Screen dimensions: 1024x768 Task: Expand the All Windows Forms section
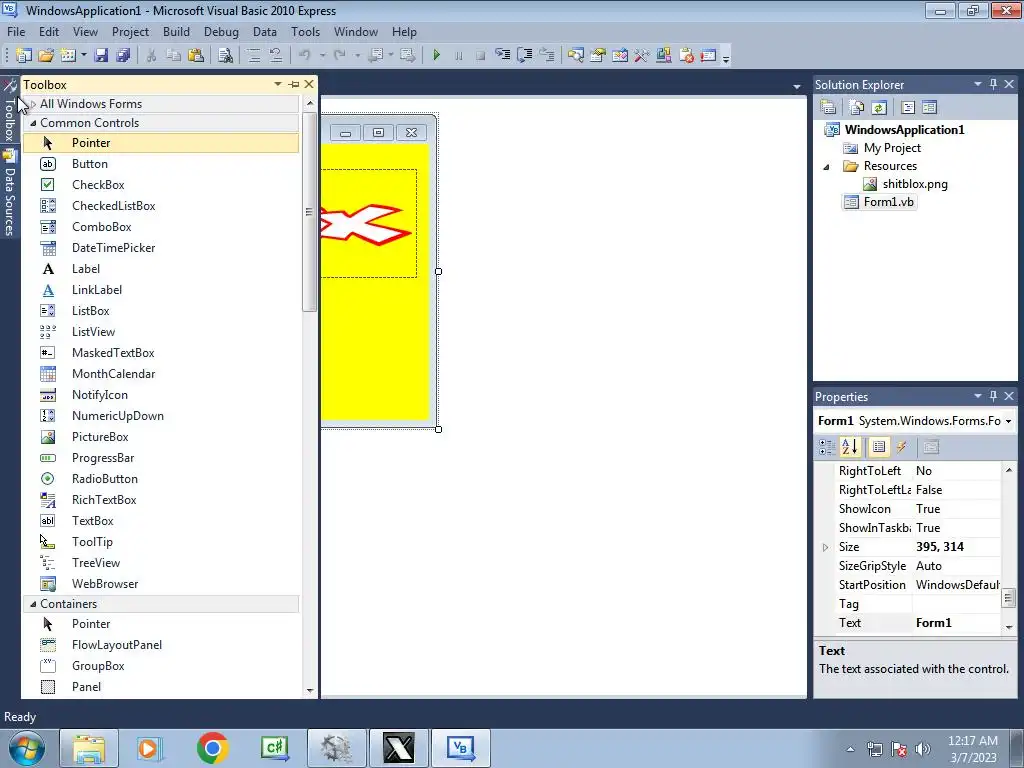[33, 104]
